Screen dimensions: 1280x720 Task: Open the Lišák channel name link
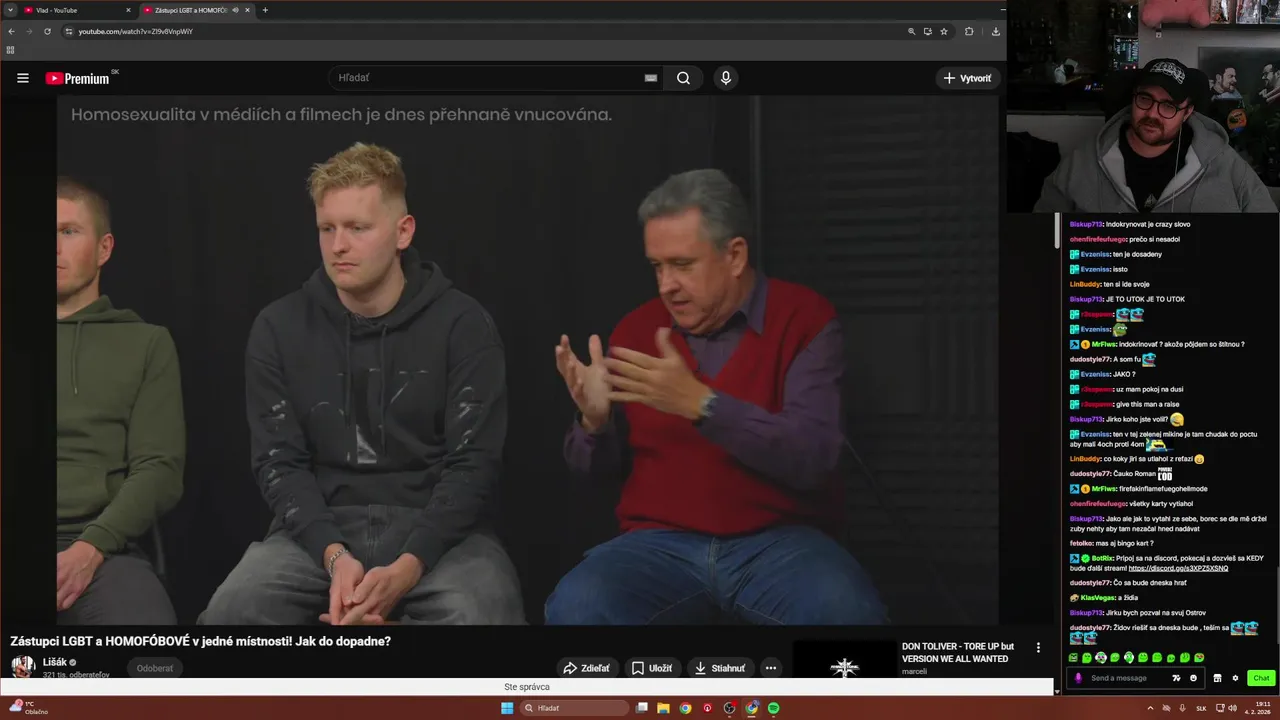pyautogui.click(x=55, y=662)
